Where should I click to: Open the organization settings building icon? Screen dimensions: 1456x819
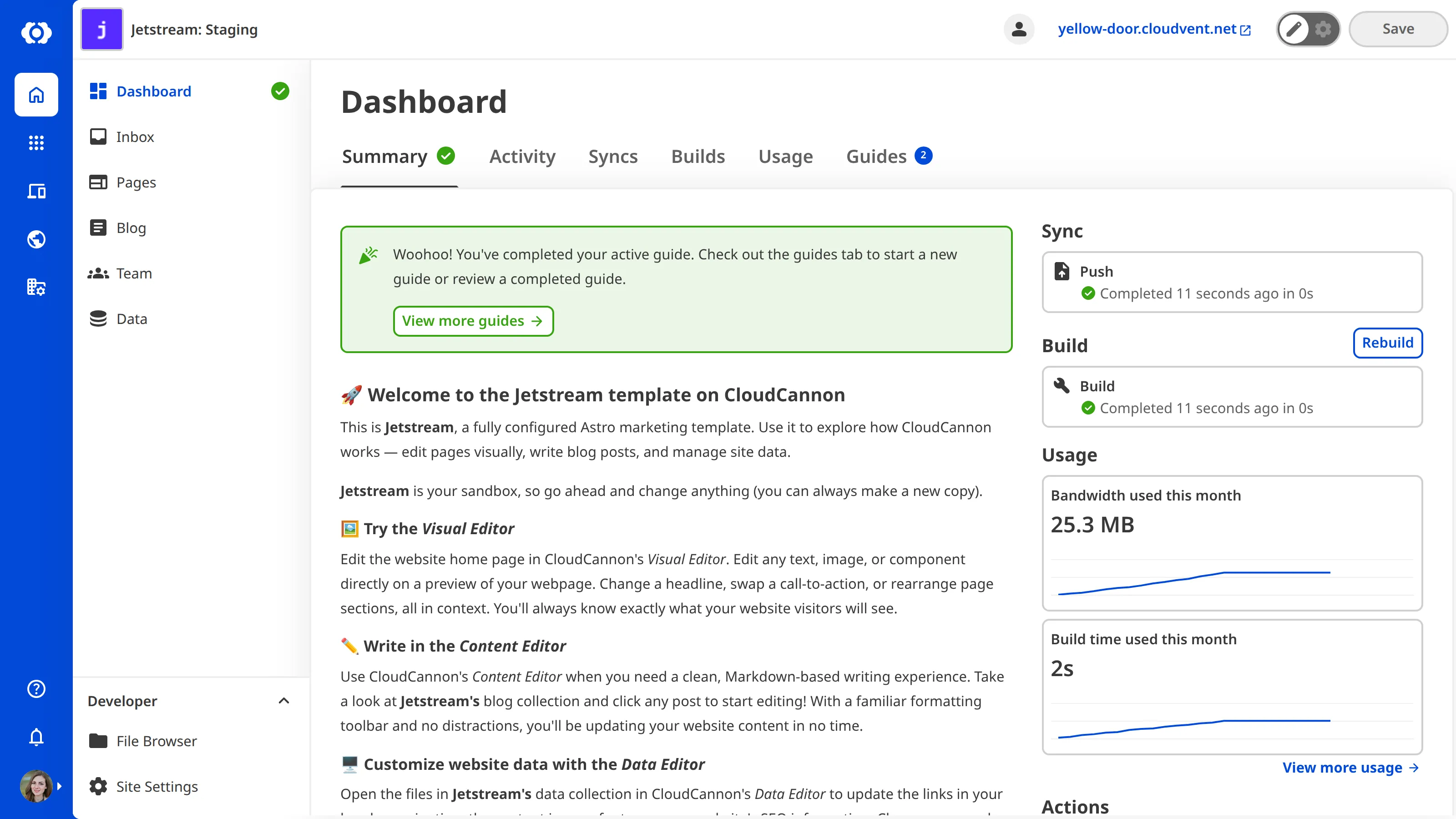pyautogui.click(x=36, y=287)
